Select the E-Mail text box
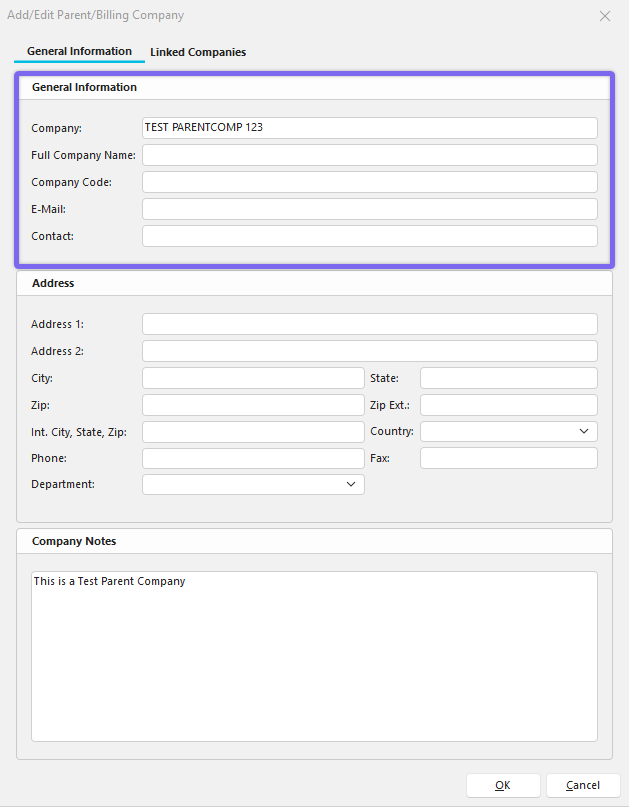 point(369,209)
